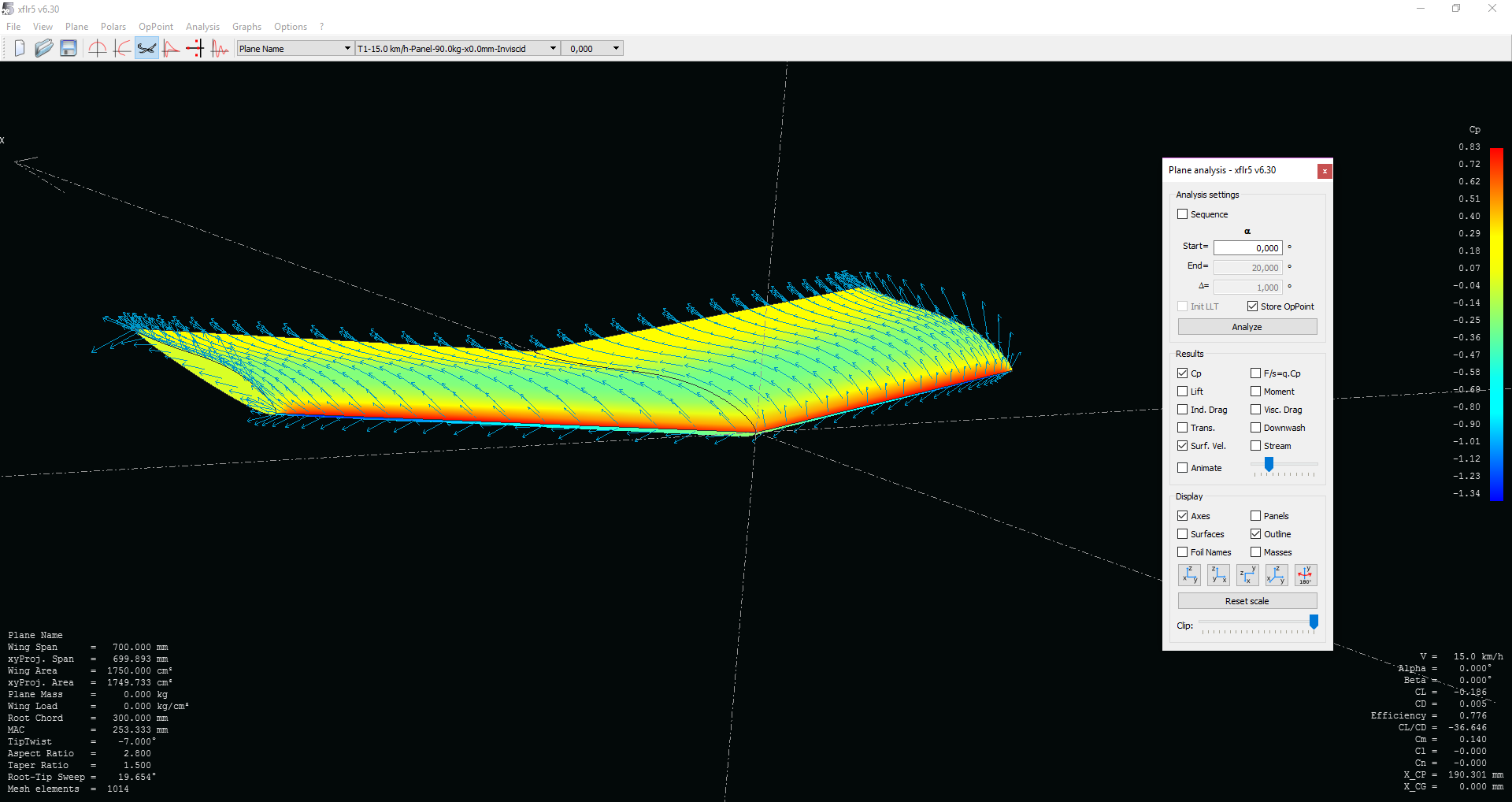Open the stability oscillation graph icon in the toolbar
The width and height of the screenshot is (1512, 802).
(220, 49)
